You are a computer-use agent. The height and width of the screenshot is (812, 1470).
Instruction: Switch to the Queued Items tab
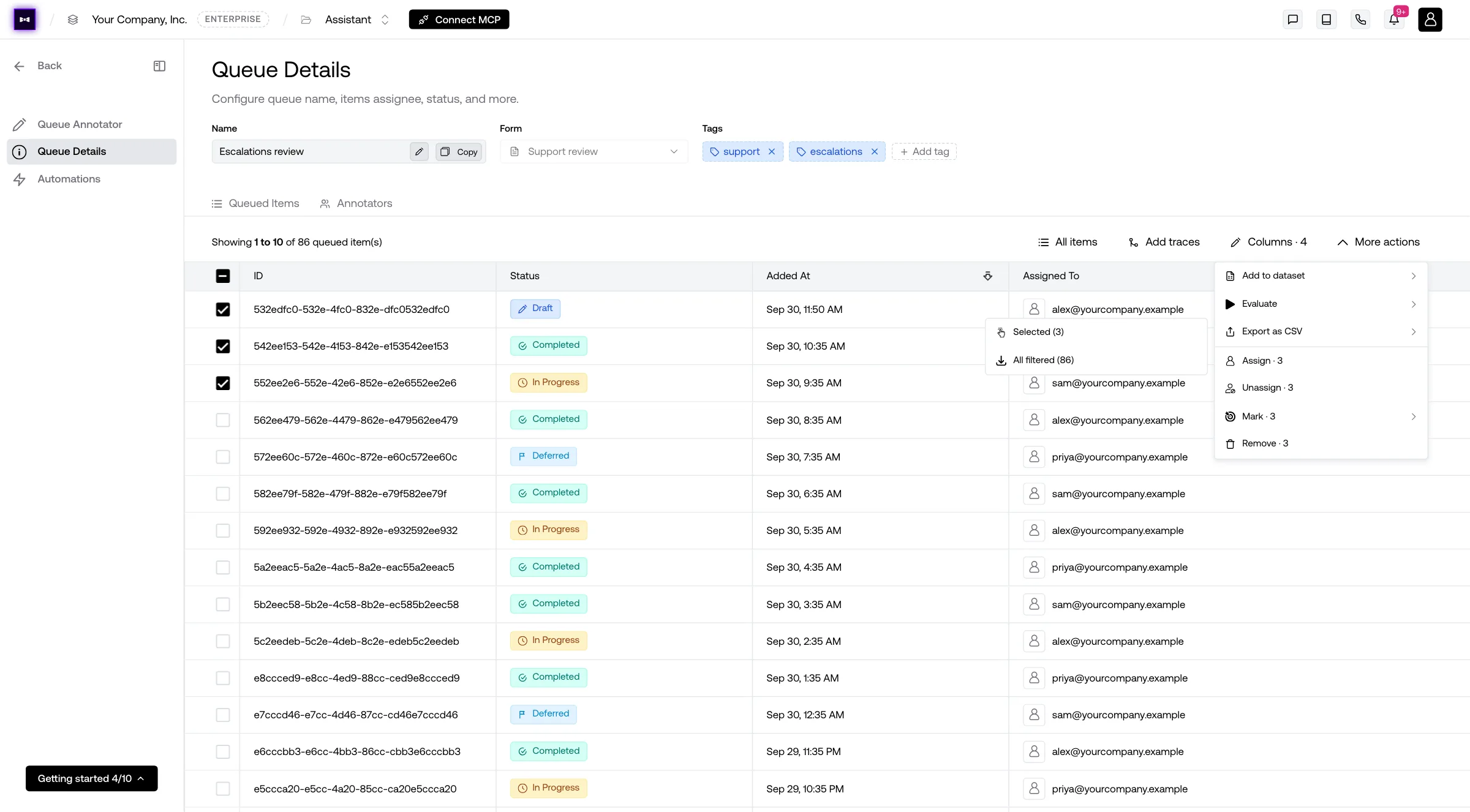(x=255, y=203)
